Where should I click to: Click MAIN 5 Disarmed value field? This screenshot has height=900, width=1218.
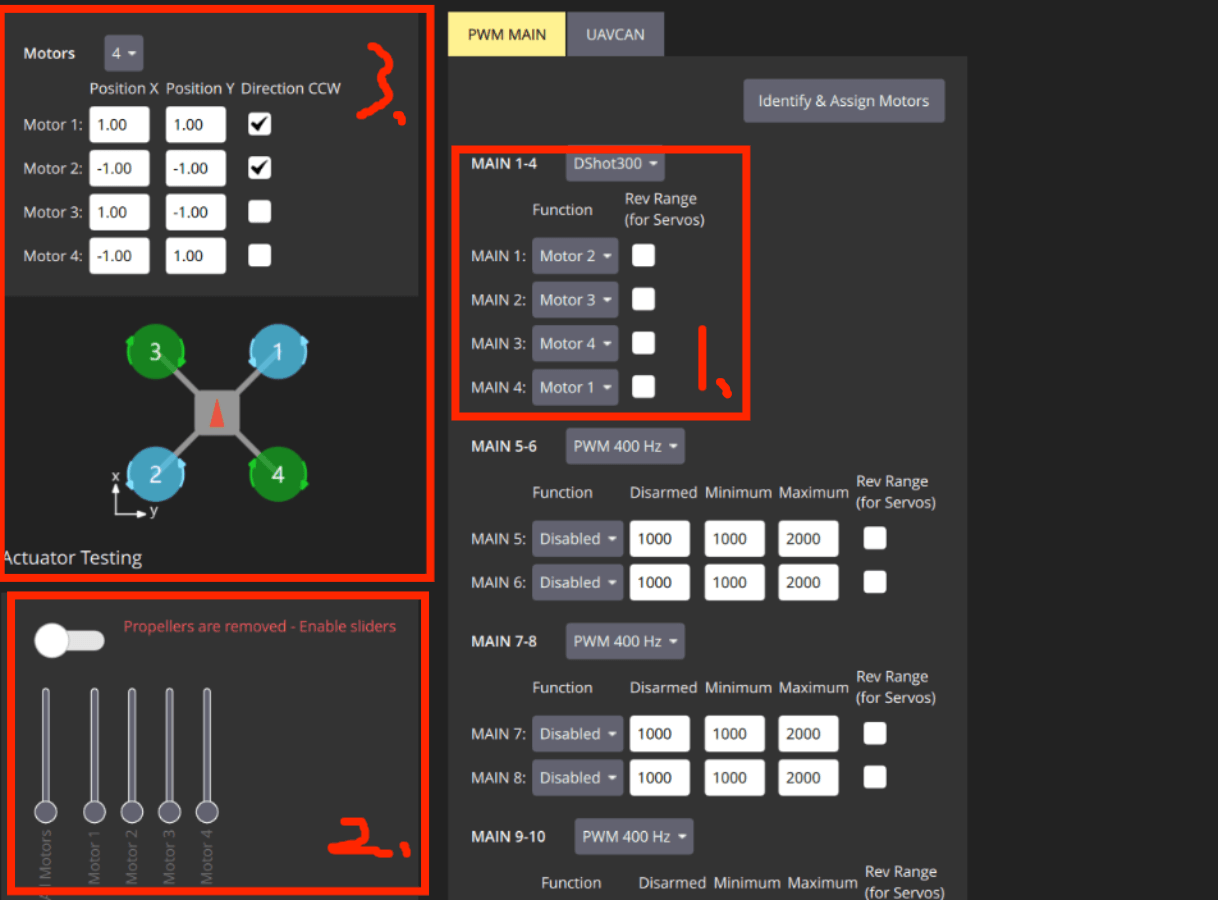[659, 539]
